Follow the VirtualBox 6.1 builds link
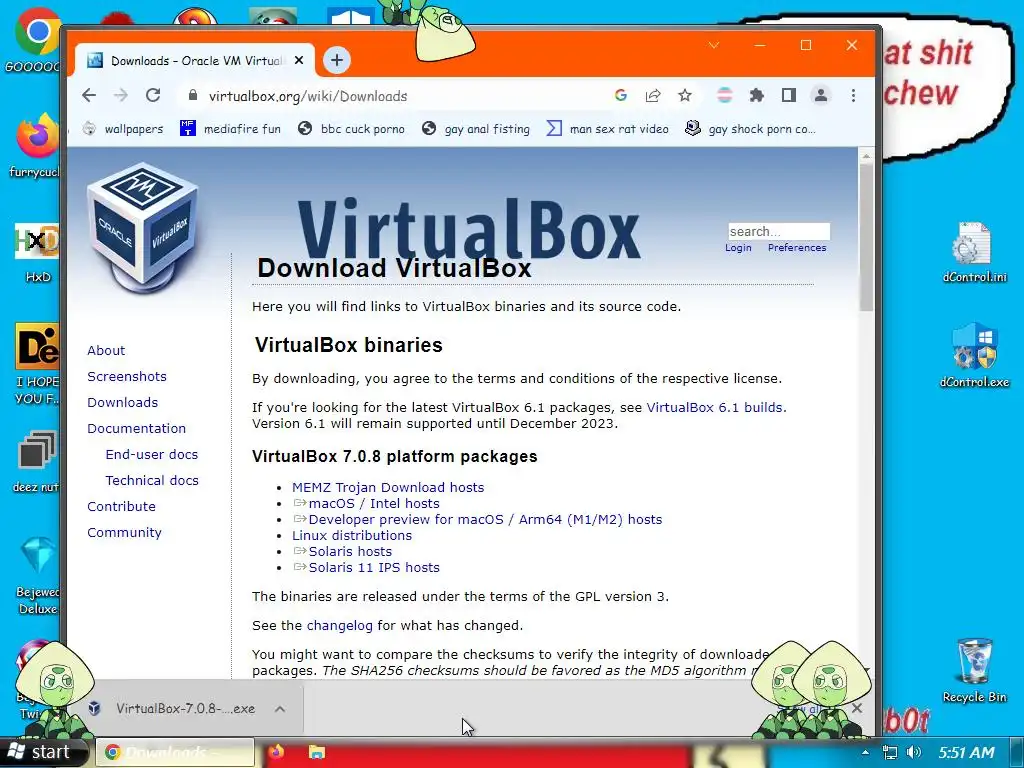Viewport: 1024px width, 768px height. (714, 408)
